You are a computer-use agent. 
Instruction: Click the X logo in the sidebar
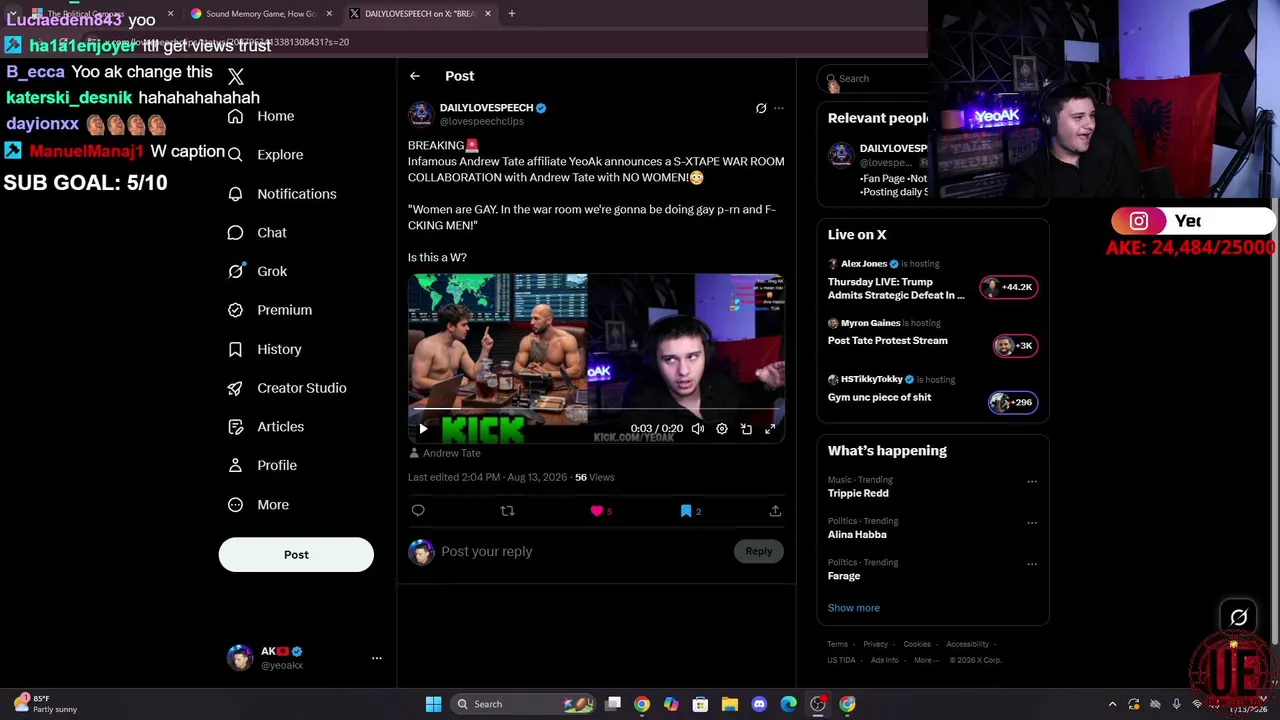pos(236,77)
